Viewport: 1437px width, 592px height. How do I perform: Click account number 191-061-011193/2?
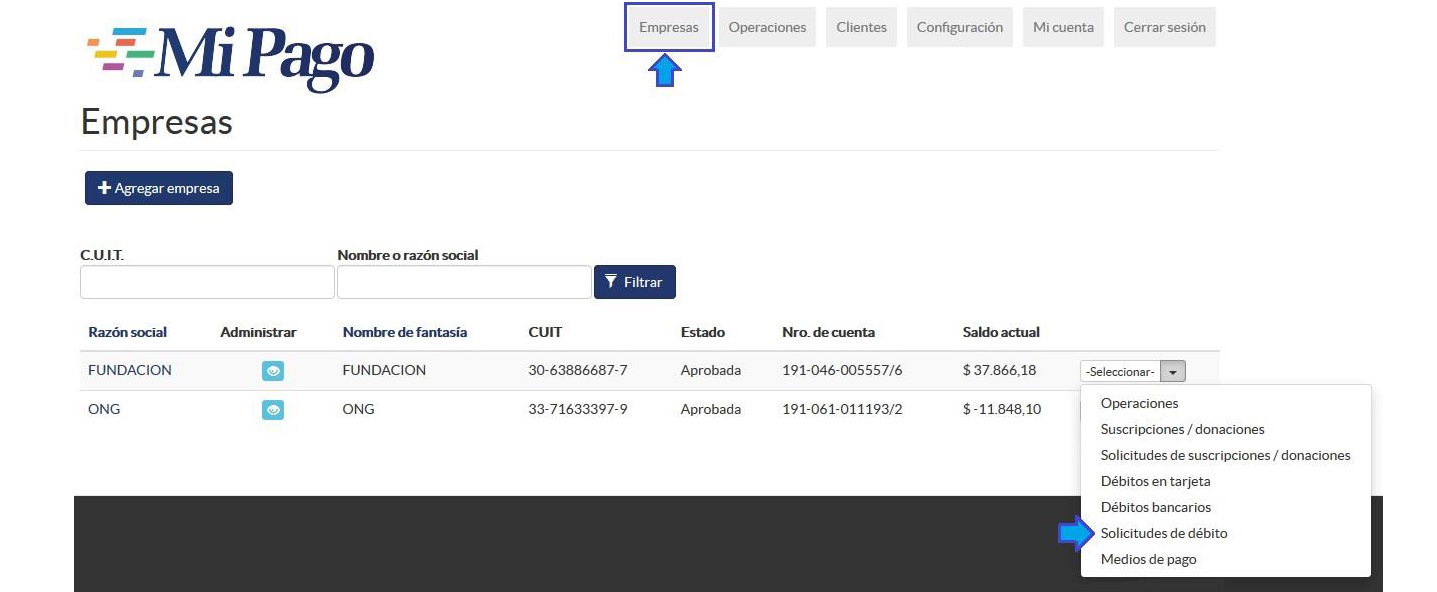(x=842, y=409)
